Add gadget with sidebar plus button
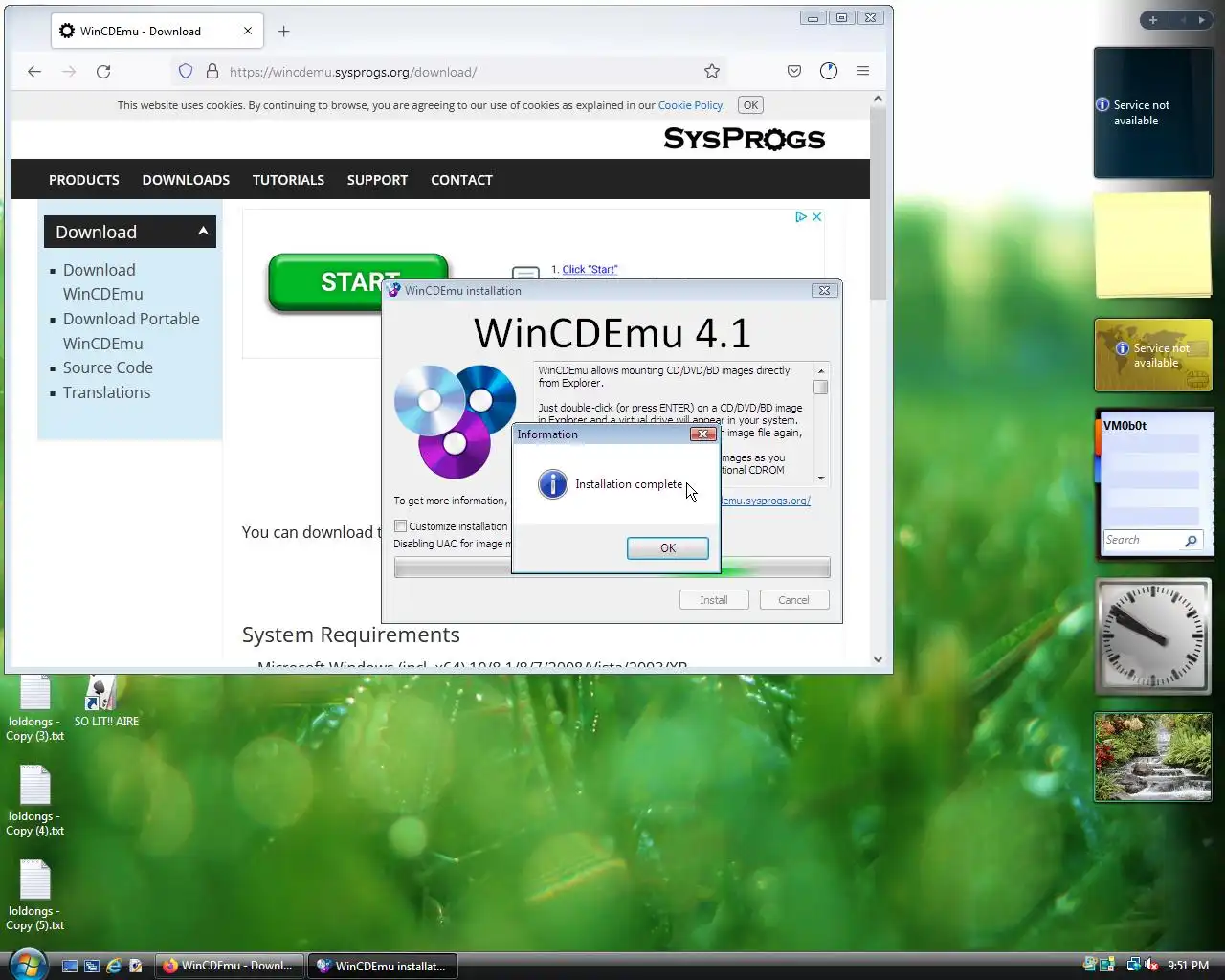This screenshot has width=1225, height=980. pyautogui.click(x=1153, y=20)
